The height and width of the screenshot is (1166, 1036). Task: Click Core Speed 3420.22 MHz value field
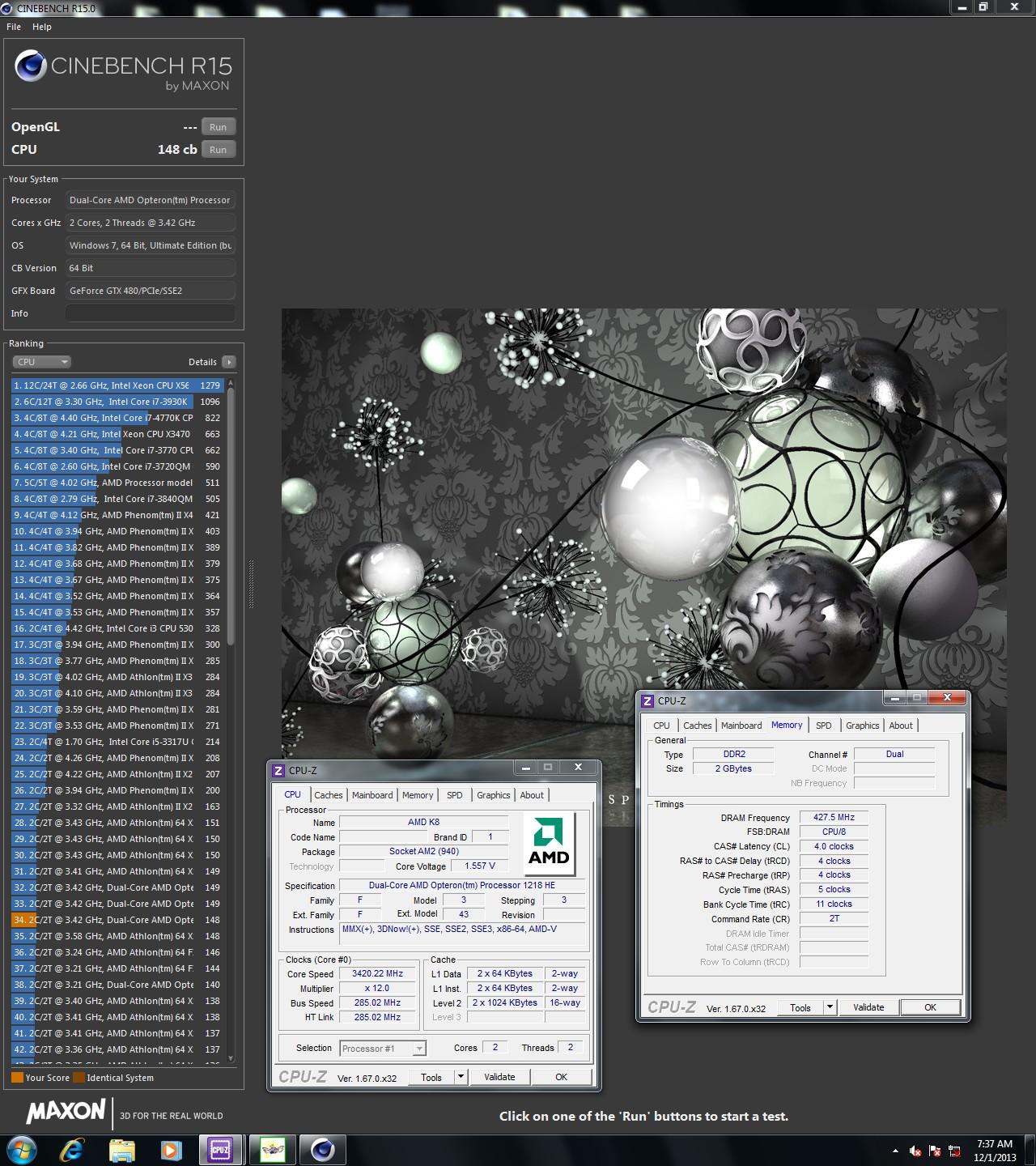click(378, 973)
